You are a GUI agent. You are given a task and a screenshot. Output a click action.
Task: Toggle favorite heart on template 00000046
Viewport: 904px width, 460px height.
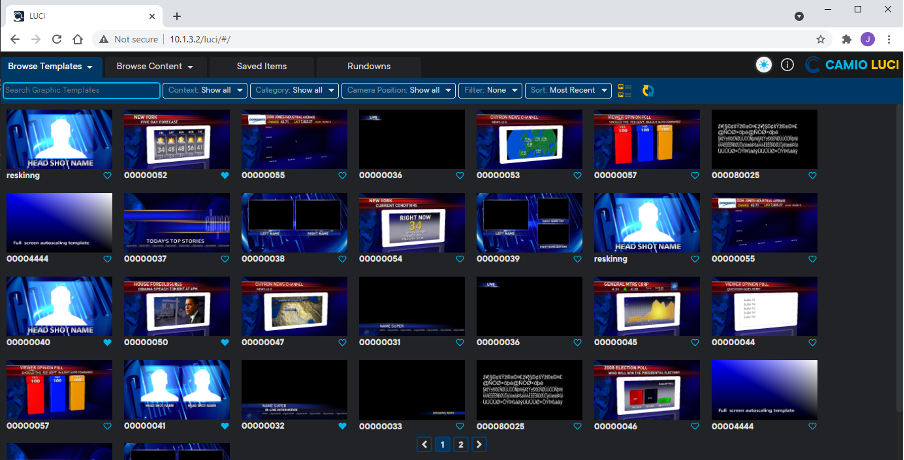695,426
